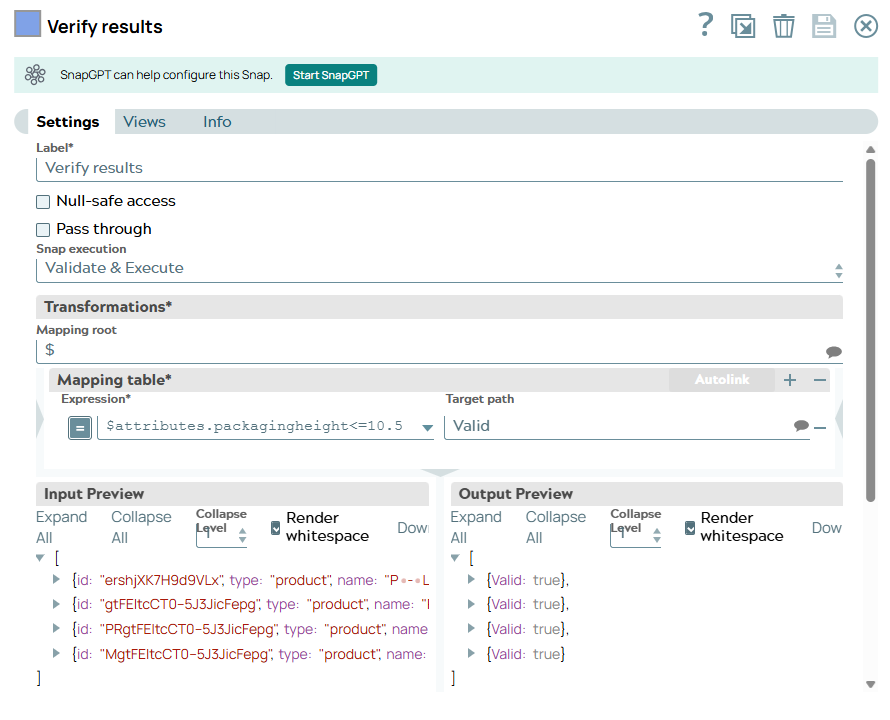Switch to the Views tab
The height and width of the screenshot is (720, 890).
click(144, 121)
